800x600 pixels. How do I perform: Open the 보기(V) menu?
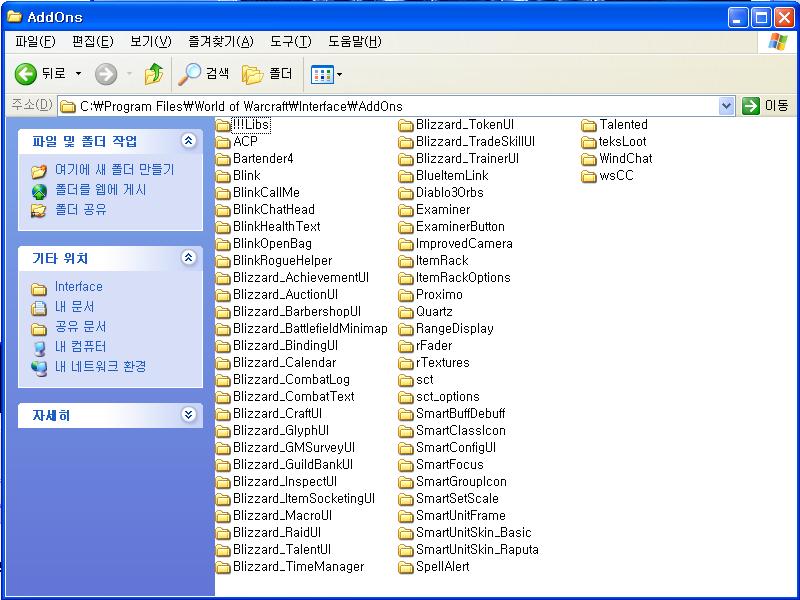(x=151, y=41)
